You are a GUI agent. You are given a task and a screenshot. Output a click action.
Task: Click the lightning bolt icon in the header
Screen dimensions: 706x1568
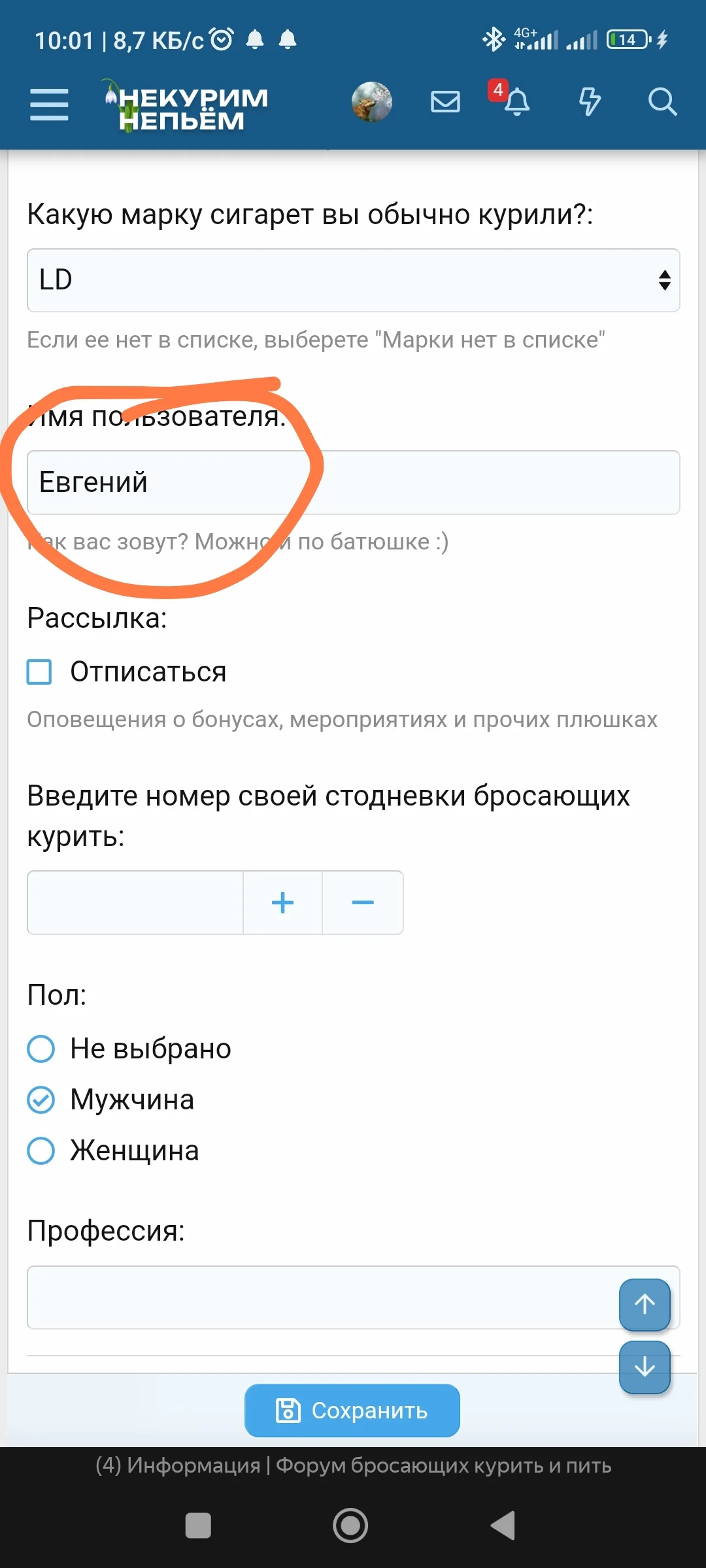[589, 103]
